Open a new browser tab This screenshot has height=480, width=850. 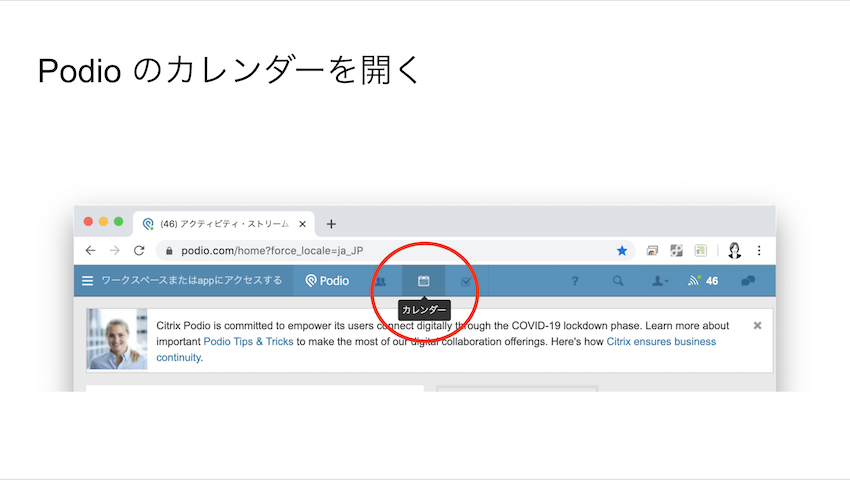pyautogui.click(x=331, y=224)
